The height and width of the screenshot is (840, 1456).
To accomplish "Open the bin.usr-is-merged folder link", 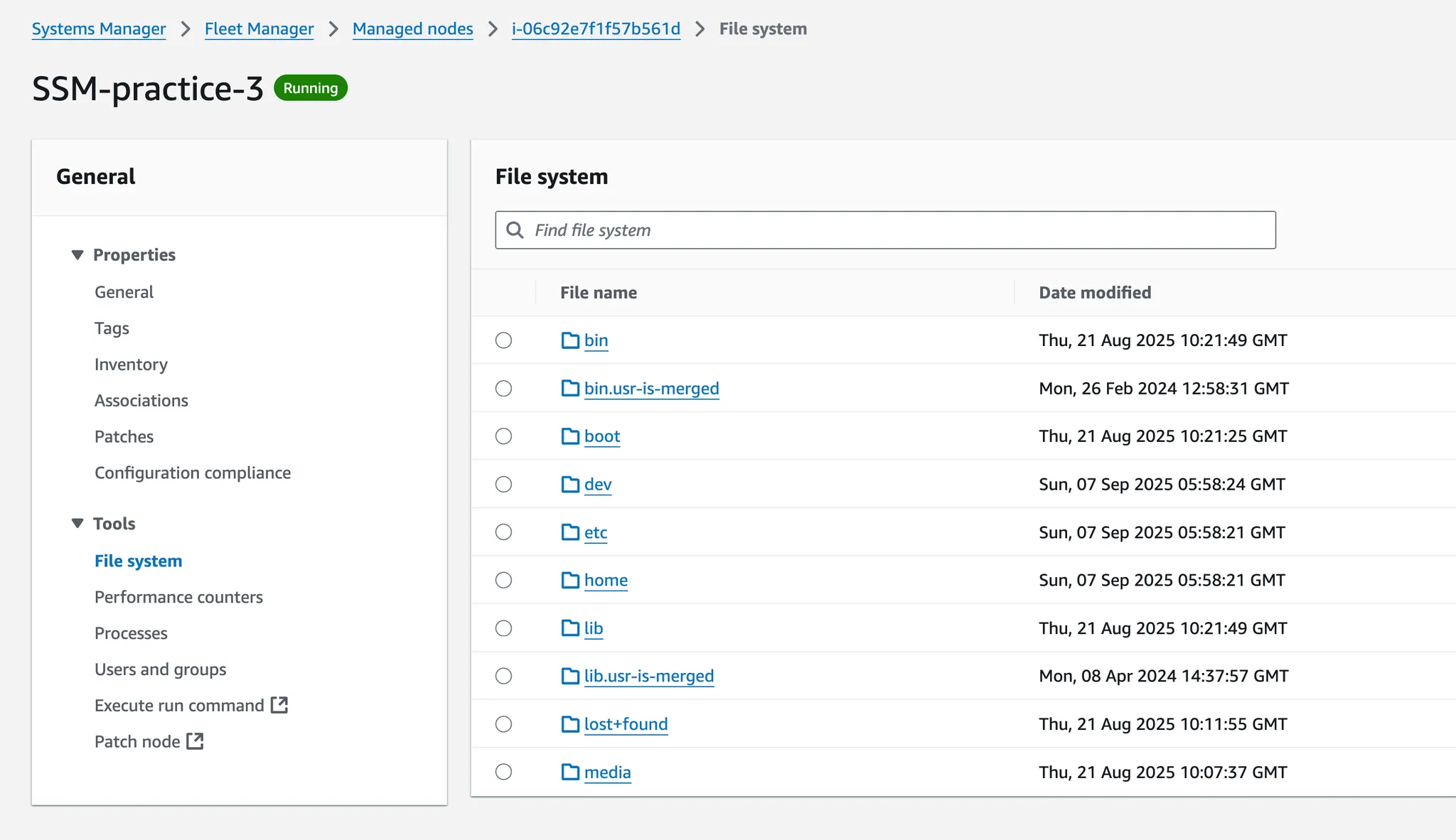I will 651,389.
